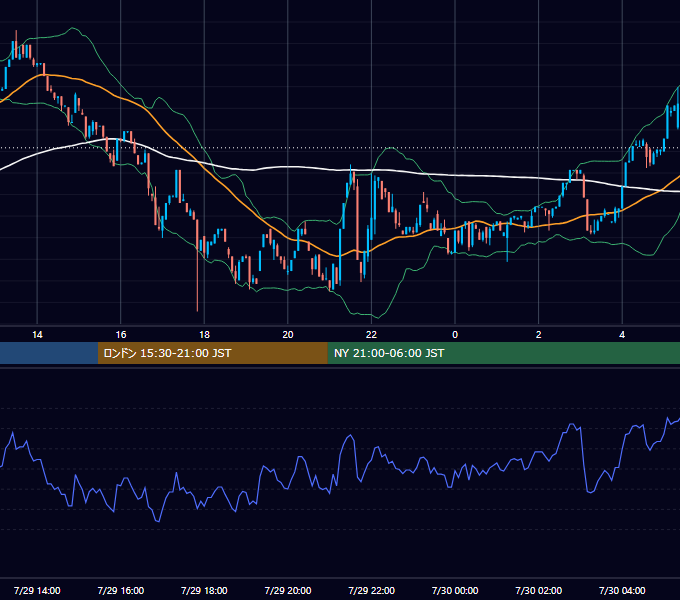
Task: Click the 22 hour axis label
Action: [x=371, y=335]
